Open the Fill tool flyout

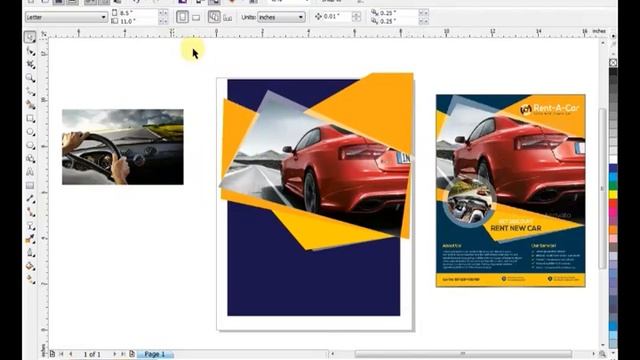30,266
